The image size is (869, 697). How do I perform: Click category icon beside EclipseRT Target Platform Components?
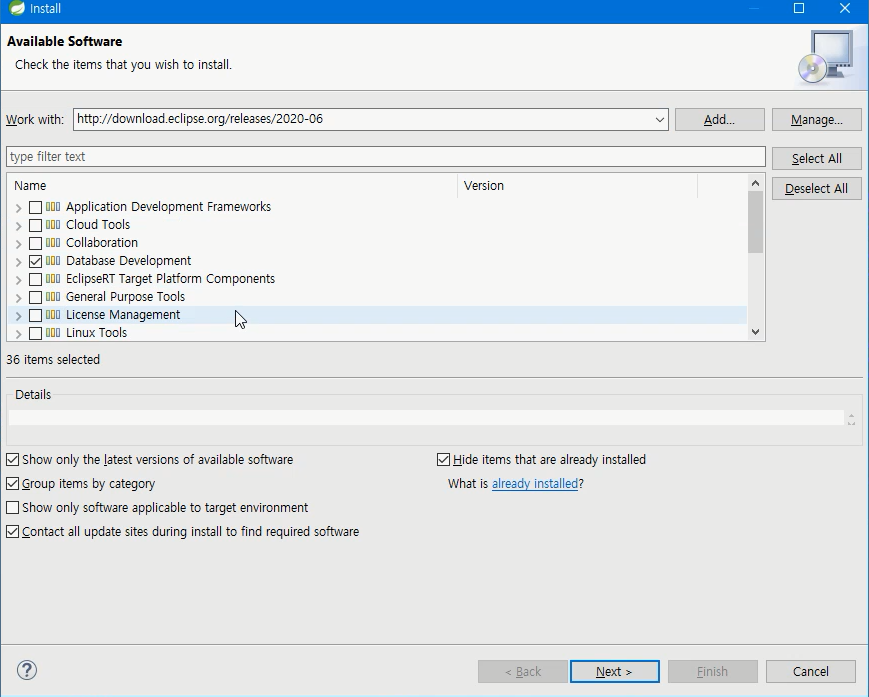53,279
